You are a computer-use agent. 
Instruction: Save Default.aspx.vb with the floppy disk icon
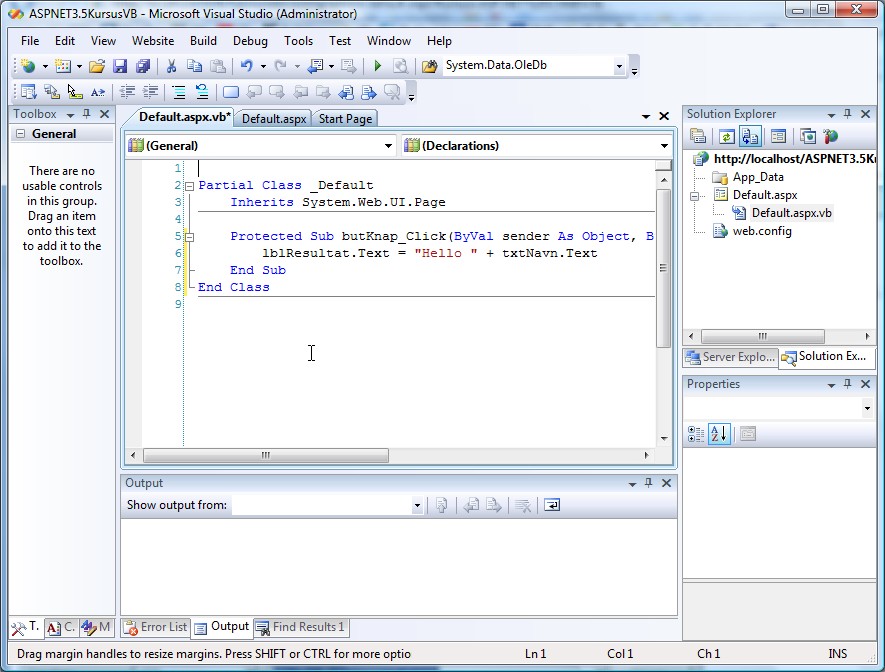120,66
